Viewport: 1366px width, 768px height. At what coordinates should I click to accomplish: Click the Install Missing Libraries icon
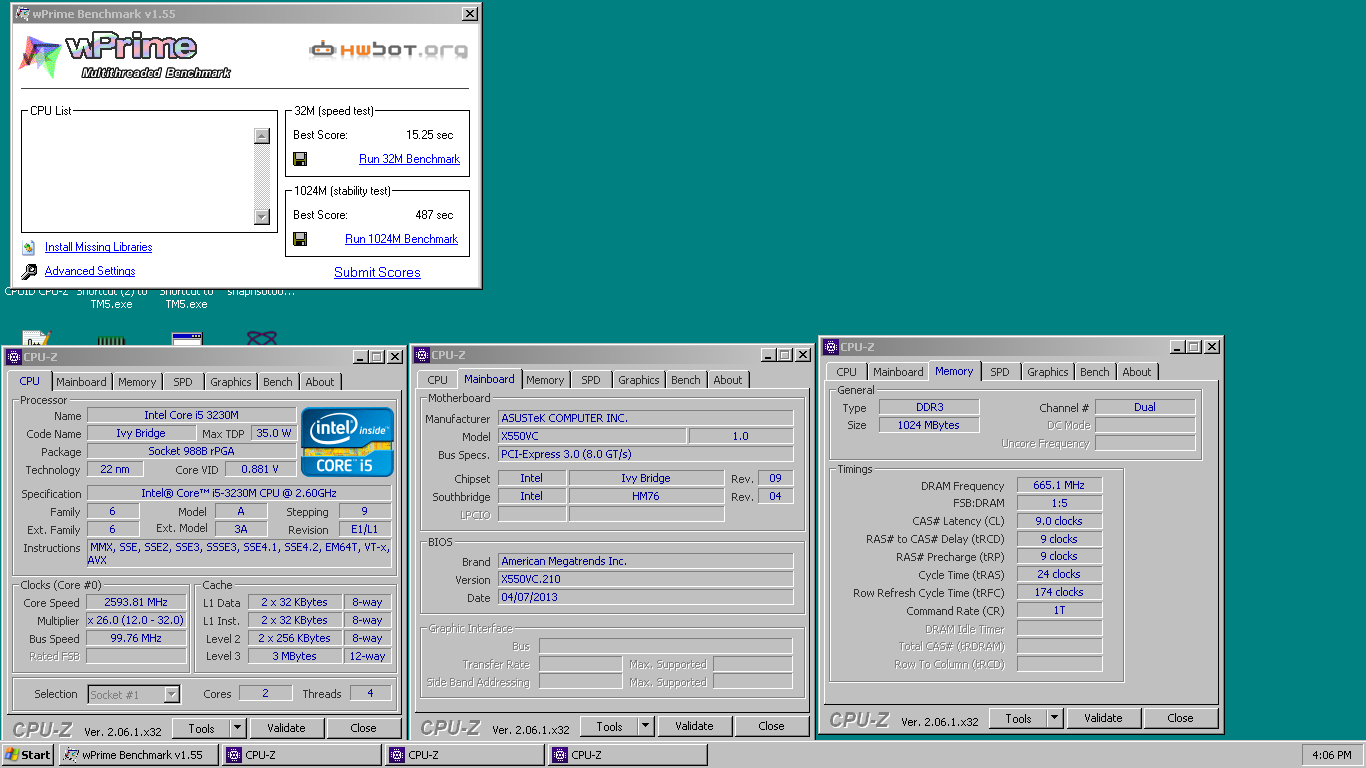point(29,247)
